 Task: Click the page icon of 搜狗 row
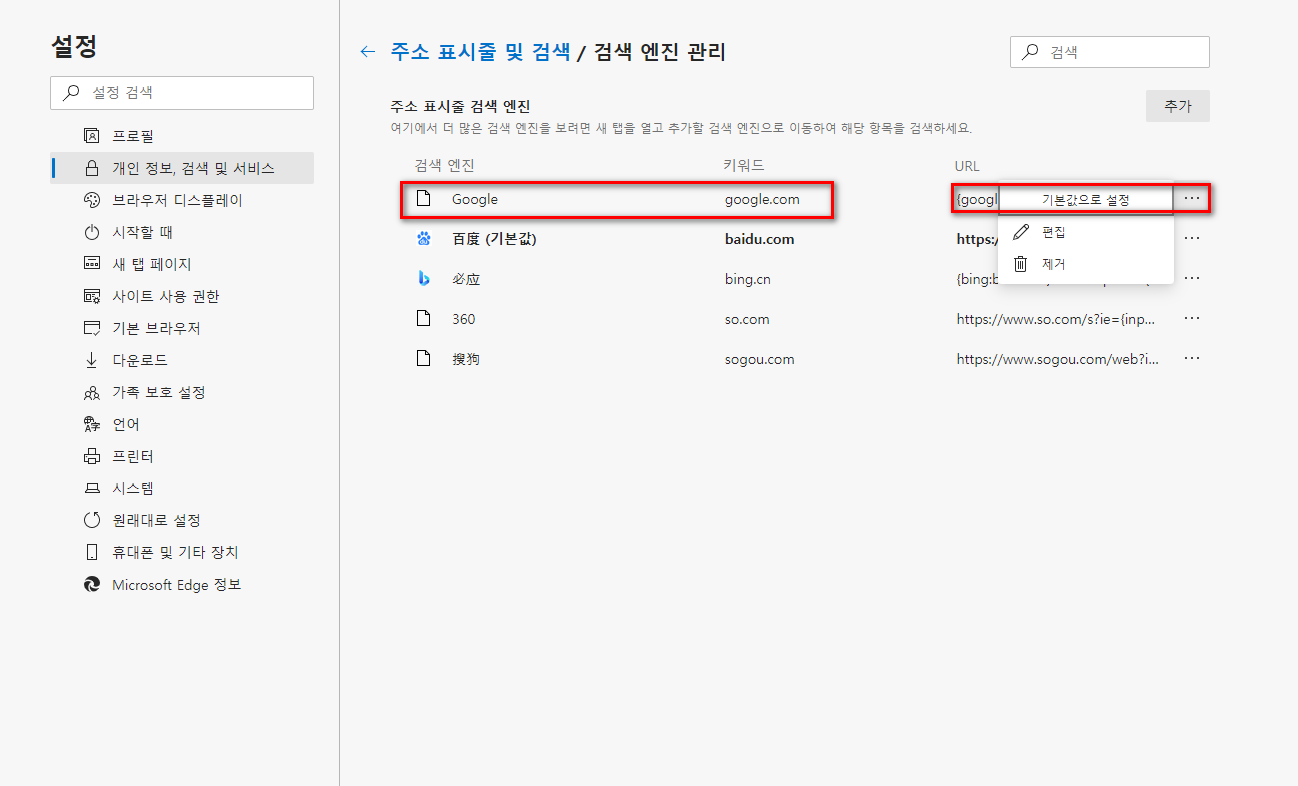[424, 358]
